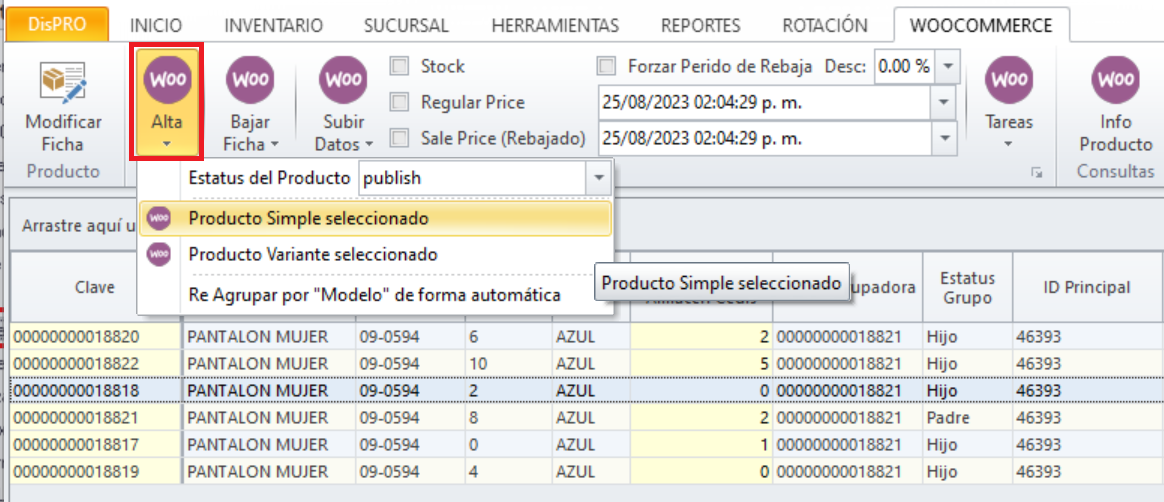
Task: Enable the Stock checkbox
Action: click(x=400, y=66)
